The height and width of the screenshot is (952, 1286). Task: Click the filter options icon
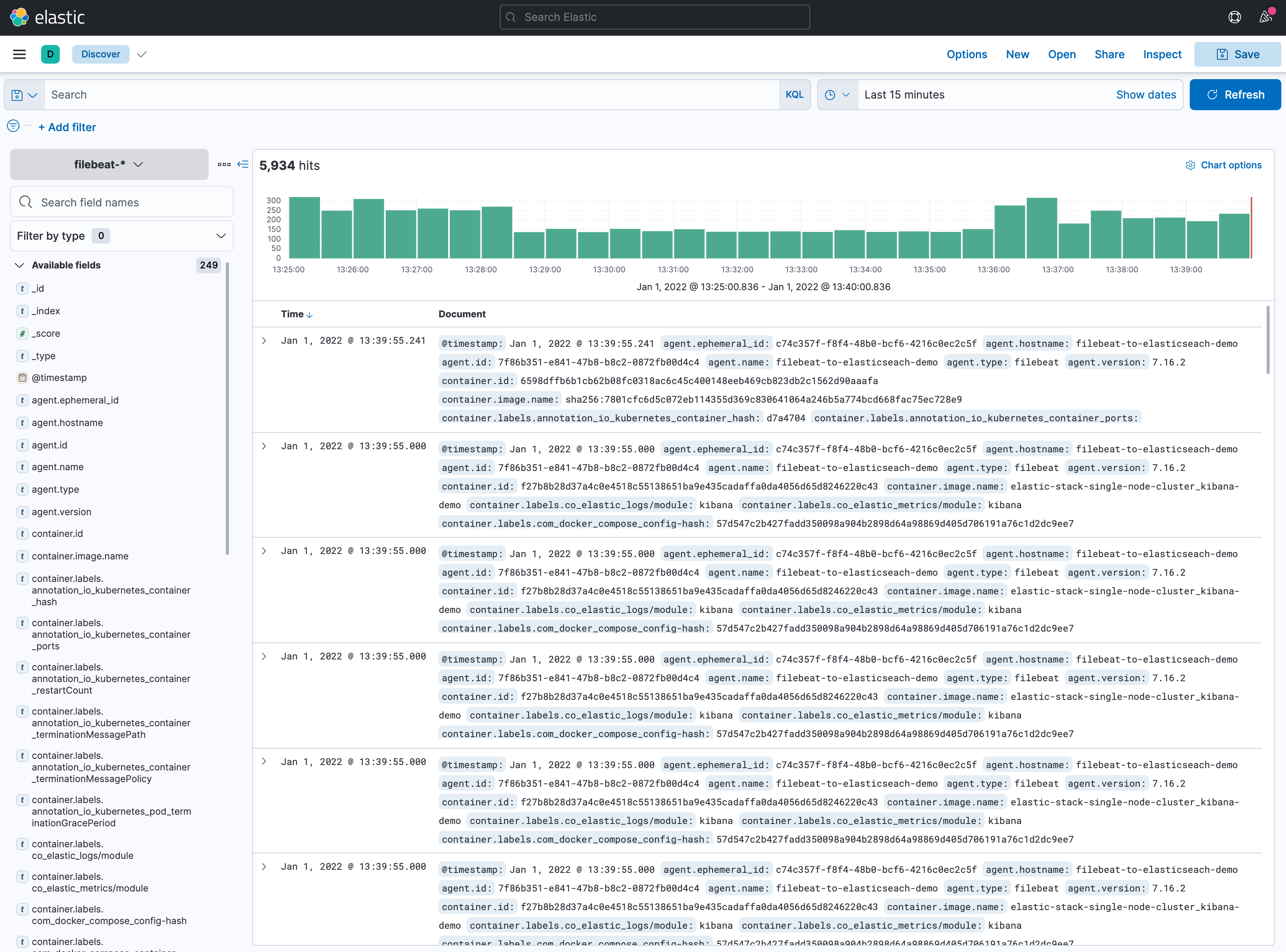coord(13,126)
